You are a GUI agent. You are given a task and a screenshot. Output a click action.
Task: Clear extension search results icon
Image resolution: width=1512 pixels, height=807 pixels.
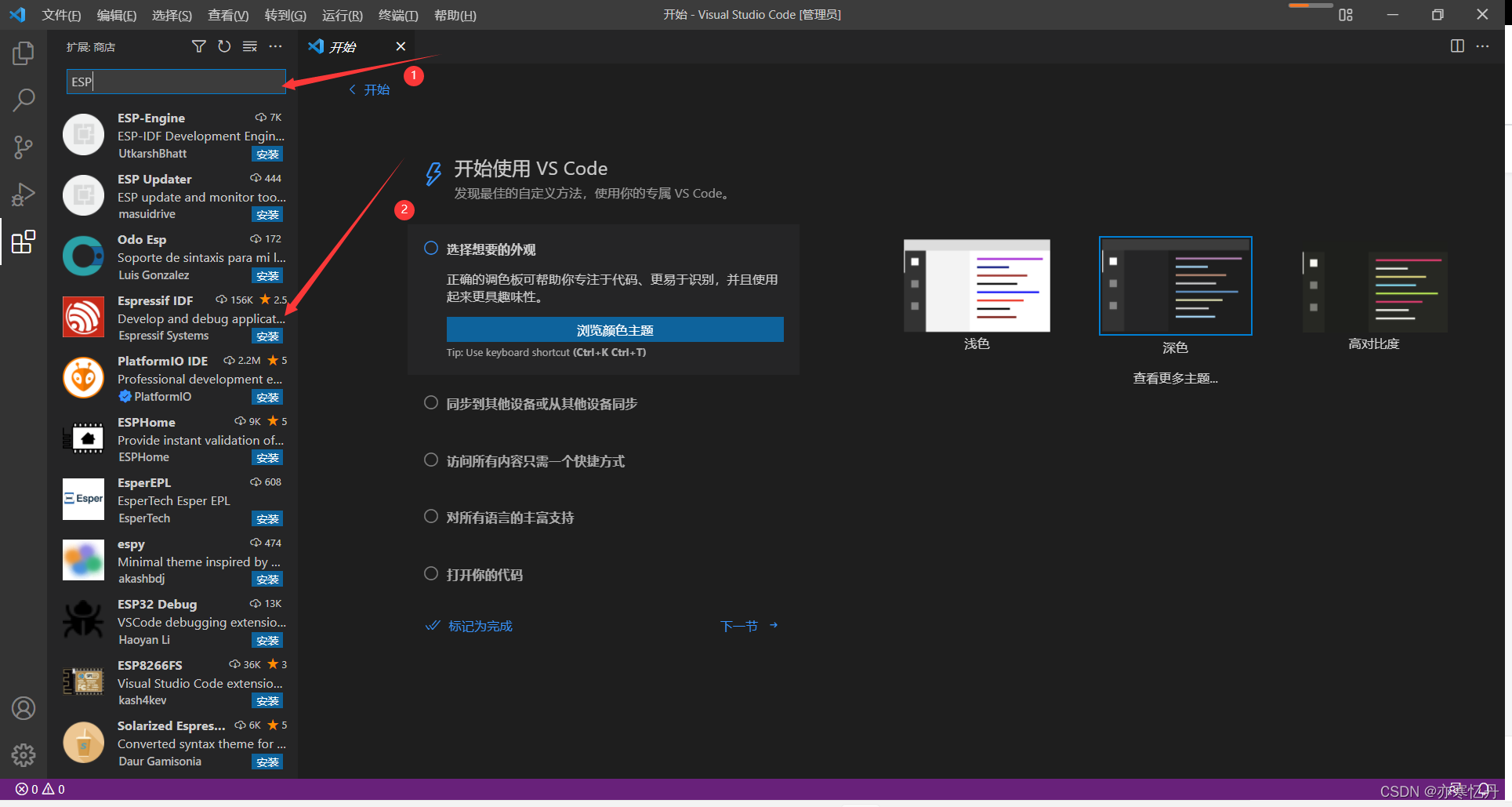tap(250, 47)
